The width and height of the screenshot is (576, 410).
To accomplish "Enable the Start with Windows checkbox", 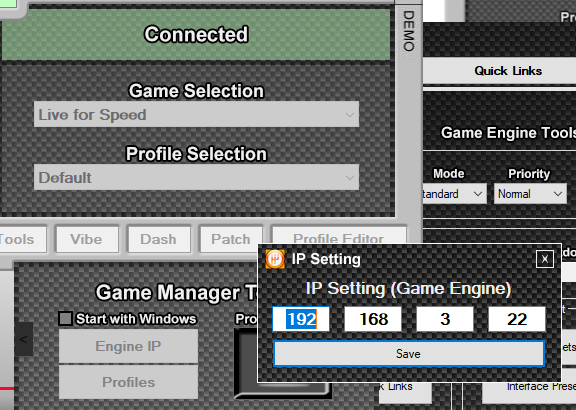I will point(65,319).
